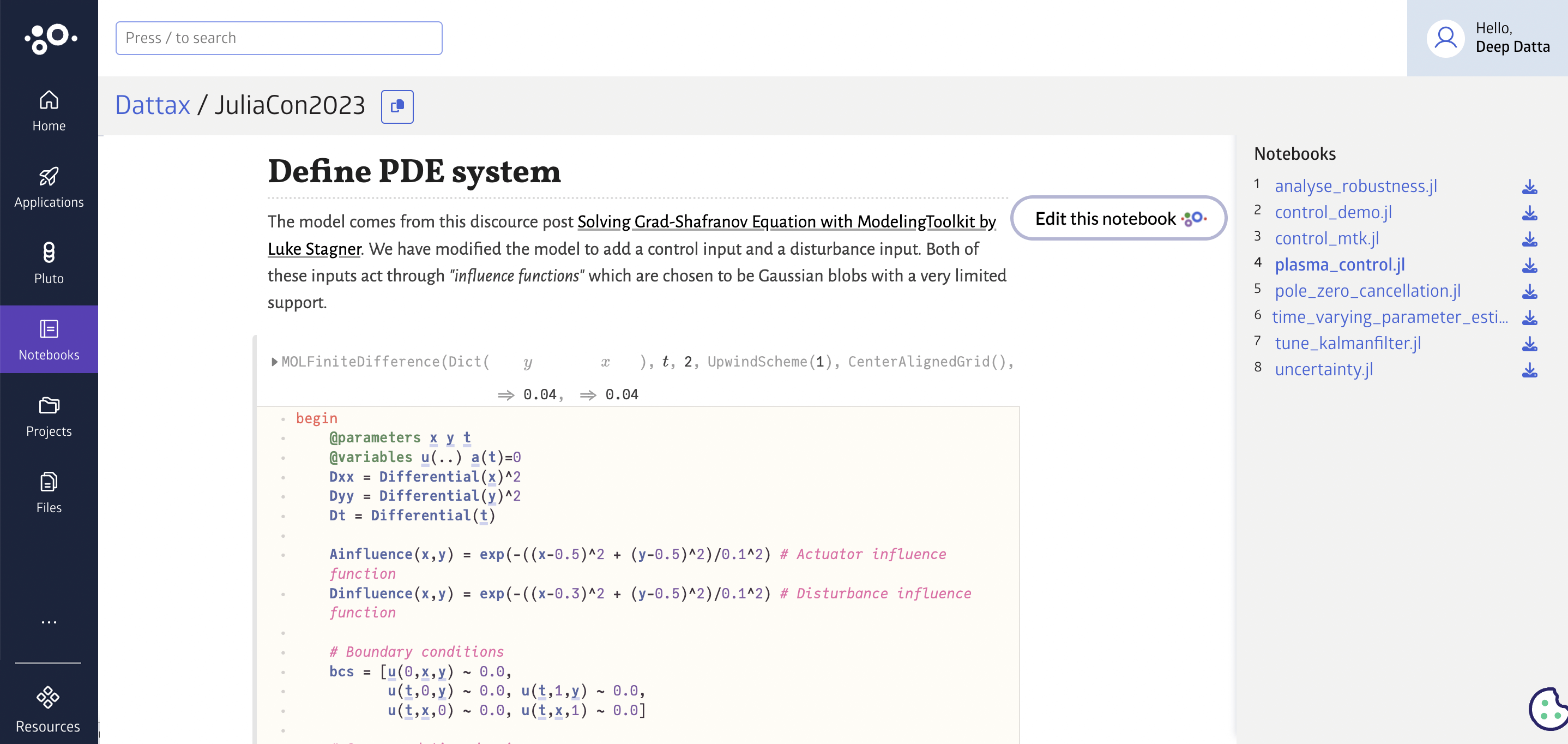Open the control_demo.jl notebook

coord(1333,213)
